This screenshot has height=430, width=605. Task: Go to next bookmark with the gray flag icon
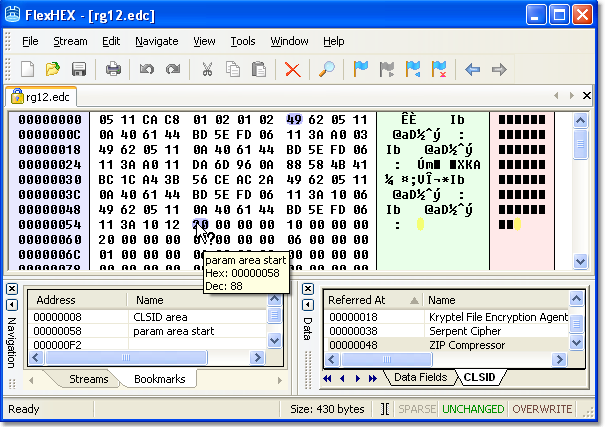[387, 69]
